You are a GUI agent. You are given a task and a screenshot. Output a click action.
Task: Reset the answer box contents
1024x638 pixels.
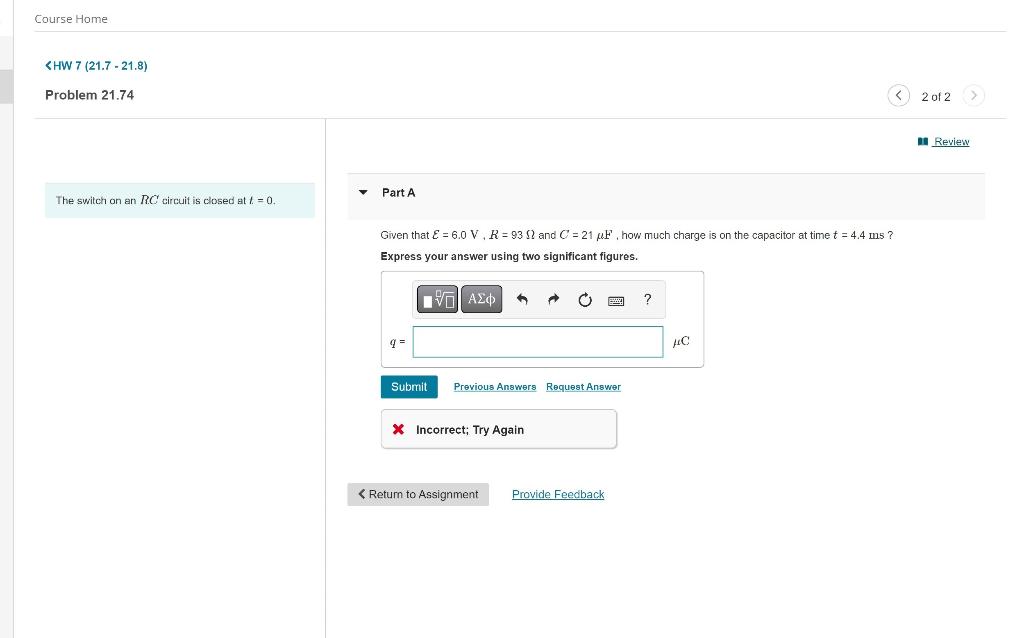point(584,299)
